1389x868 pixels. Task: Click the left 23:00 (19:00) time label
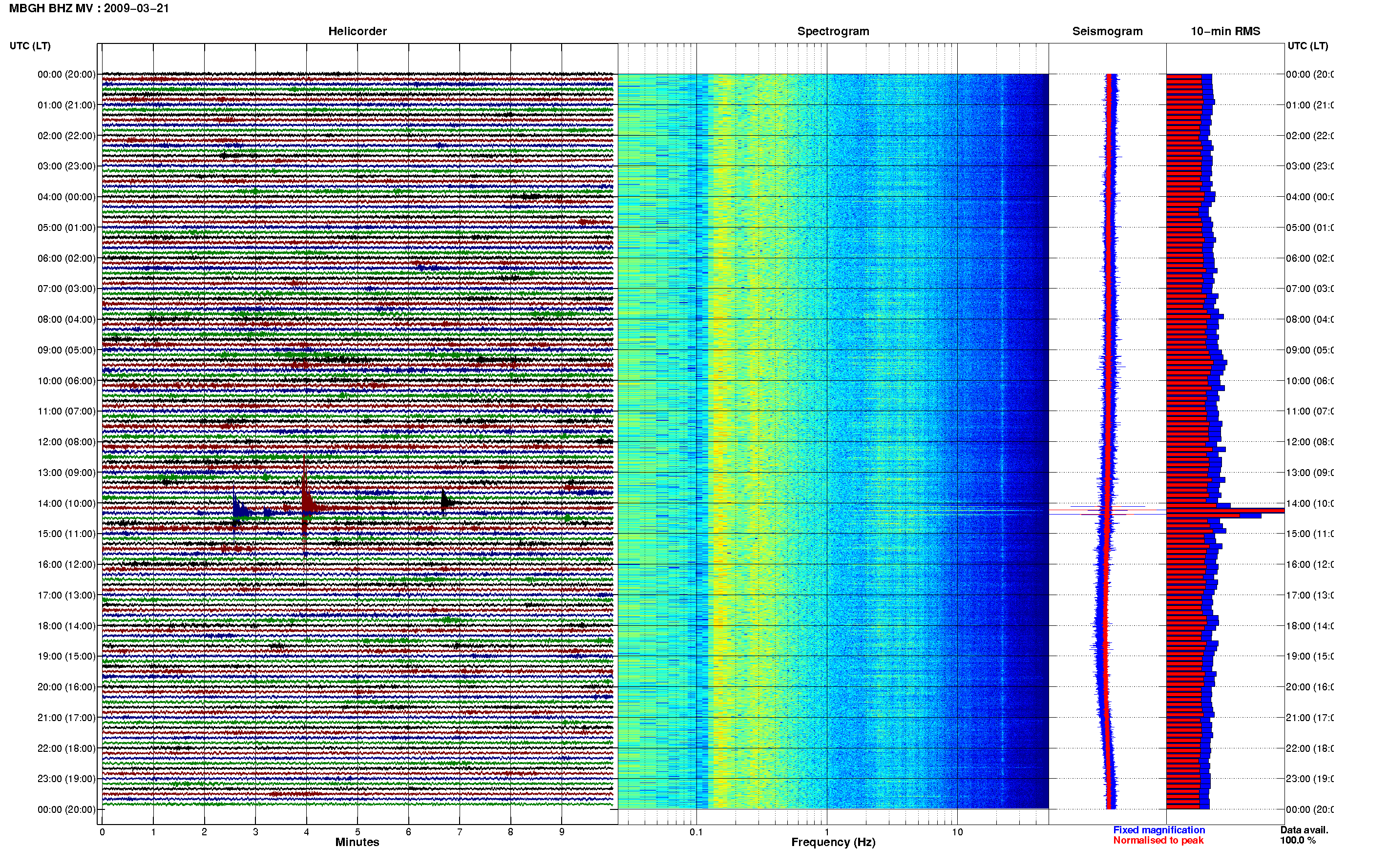(66, 779)
